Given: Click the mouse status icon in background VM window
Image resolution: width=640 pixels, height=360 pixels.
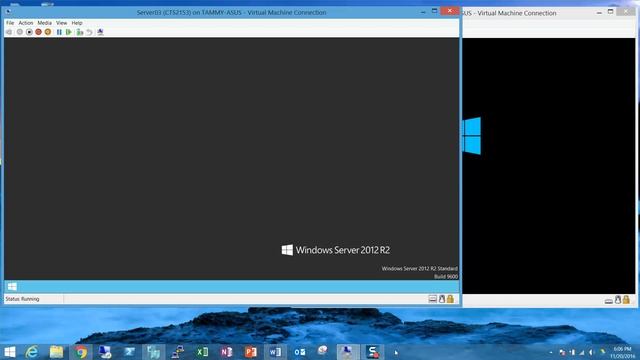Looking at the screenshot, I should (x=618, y=300).
